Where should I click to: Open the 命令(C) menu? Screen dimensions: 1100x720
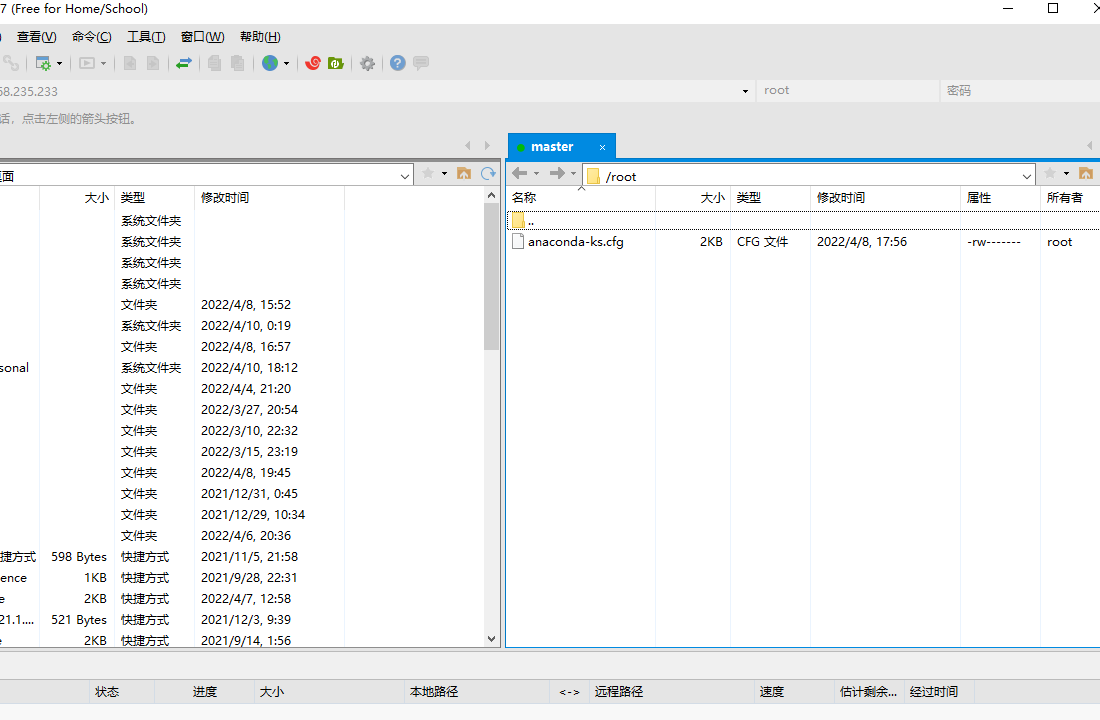(x=91, y=37)
